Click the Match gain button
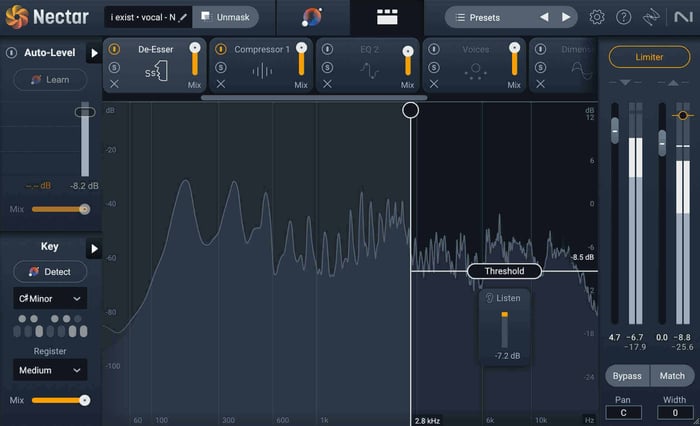Screen dimensions: 700x426 (672, 376)
